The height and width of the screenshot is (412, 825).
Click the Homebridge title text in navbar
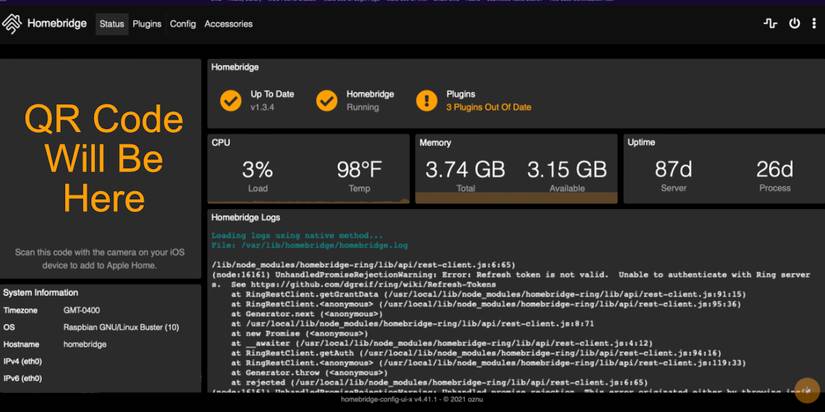(x=57, y=24)
